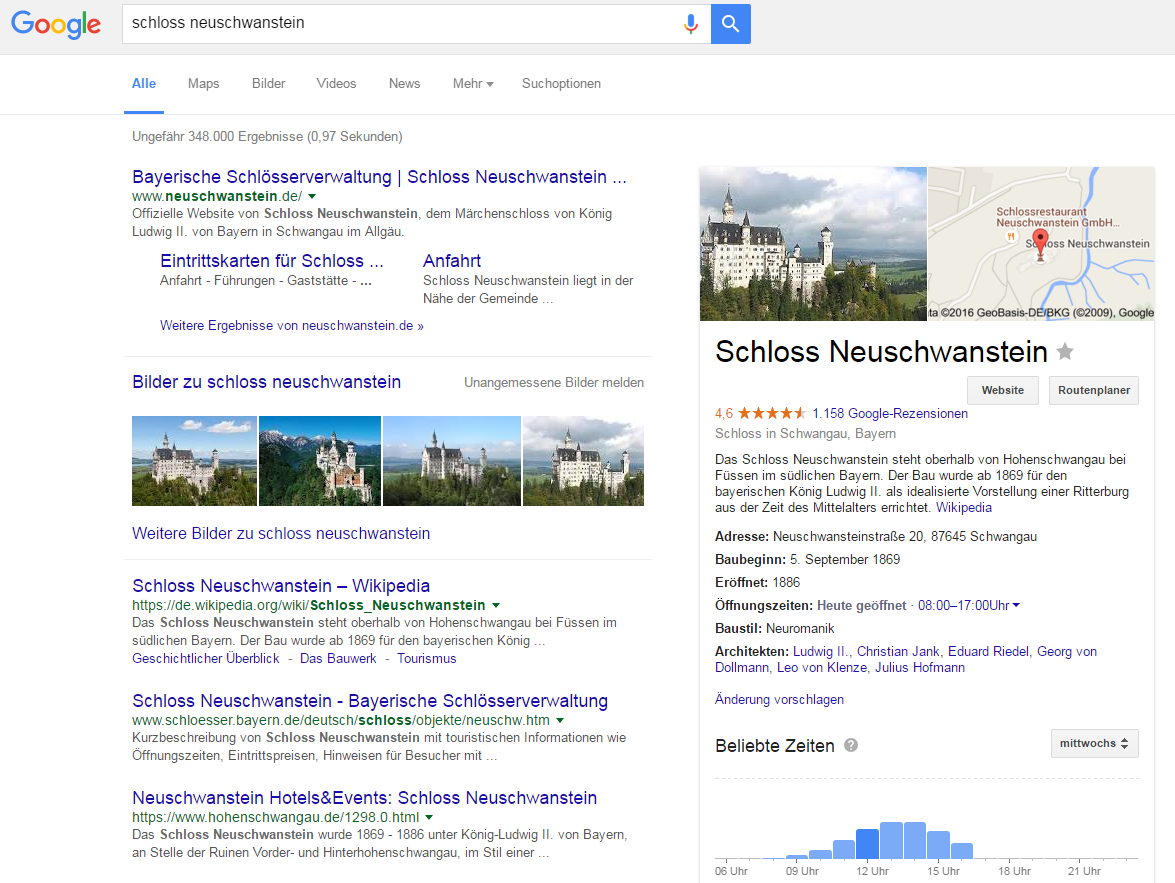
Task: Open architect Leo von Klenze link
Action: click(x=821, y=668)
